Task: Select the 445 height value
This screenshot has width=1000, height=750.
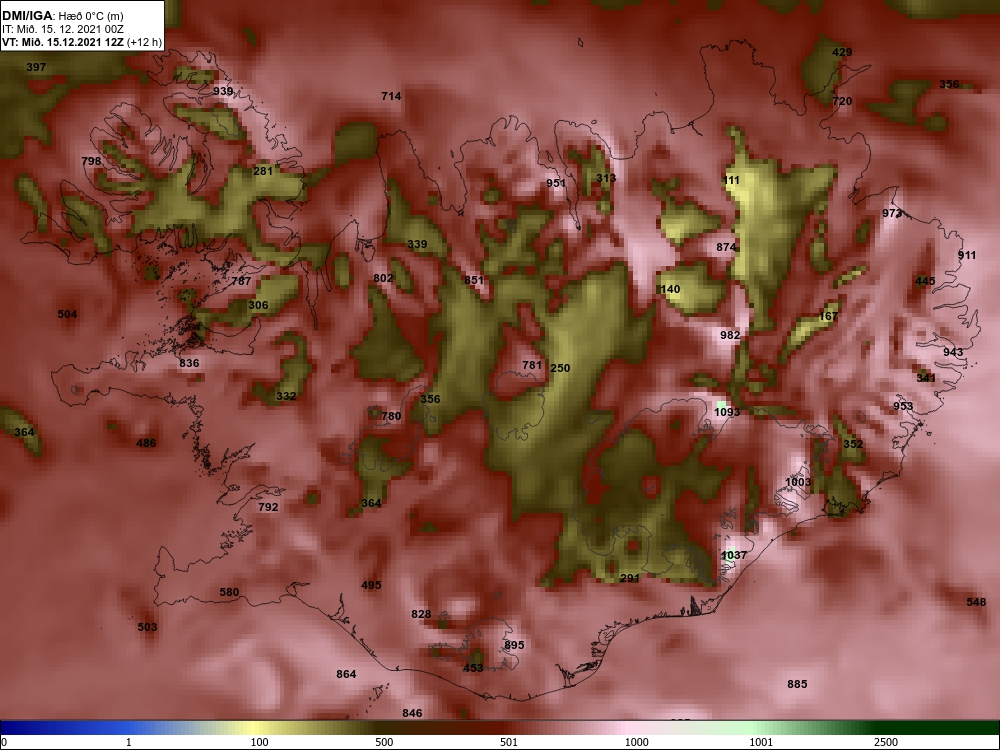Action: pyautogui.click(x=925, y=281)
